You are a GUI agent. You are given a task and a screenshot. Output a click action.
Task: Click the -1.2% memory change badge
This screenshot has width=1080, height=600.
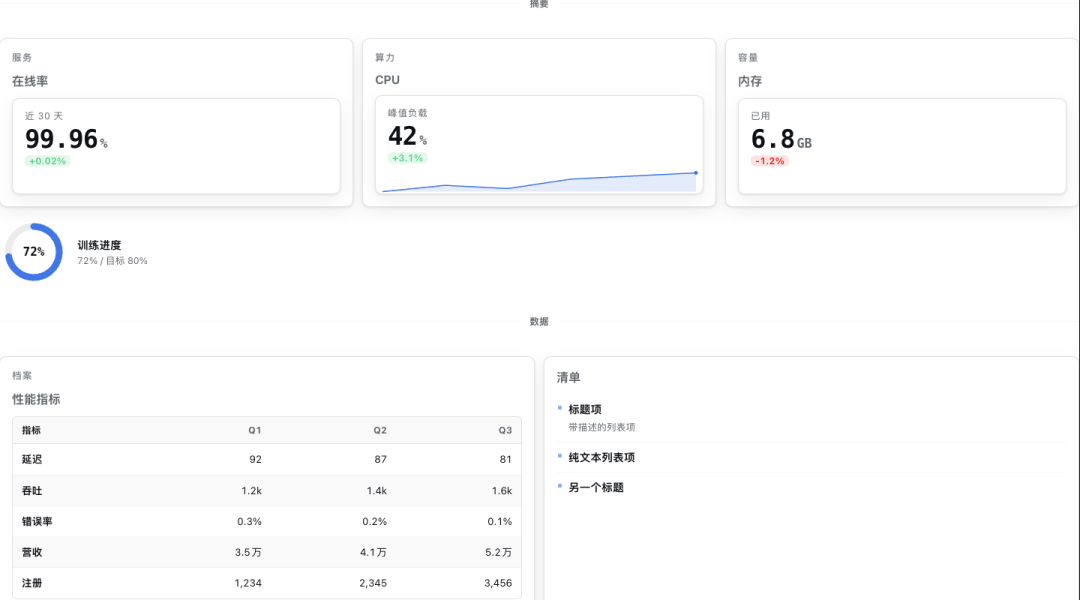coord(769,161)
